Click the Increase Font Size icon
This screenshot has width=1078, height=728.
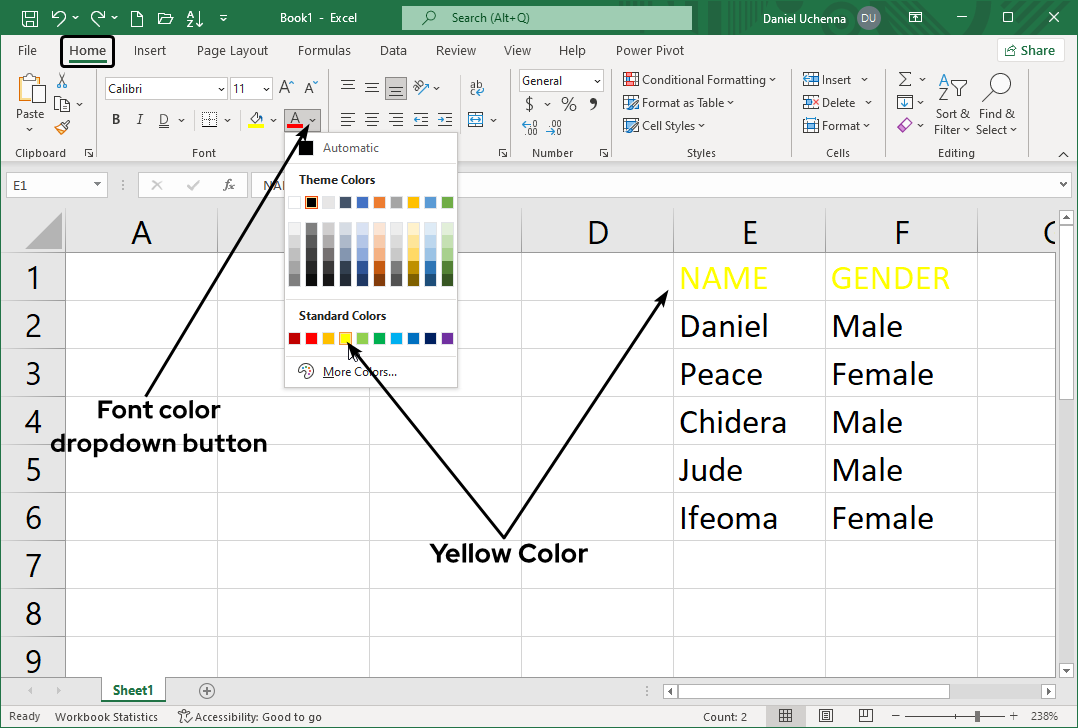(286, 88)
